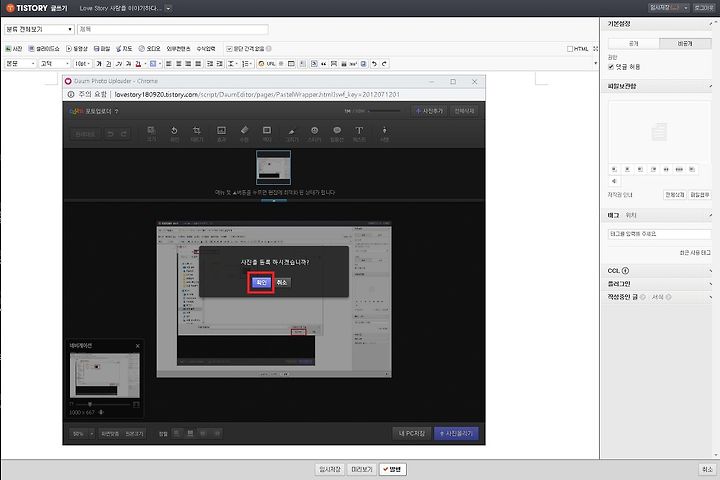The image size is (720, 480).
Task: Collapse the 파일보관함 section
Action: coord(710,86)
